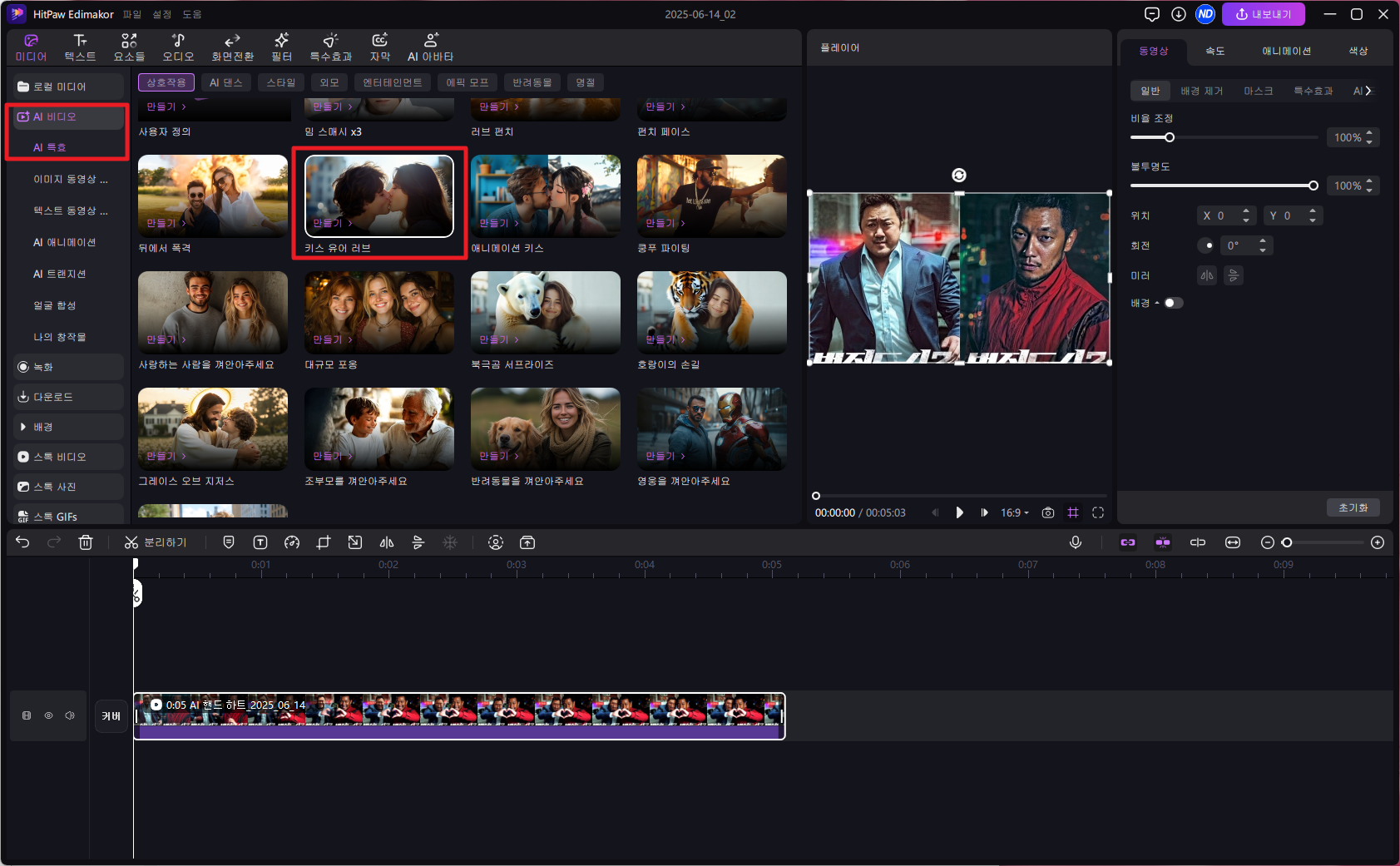Open voice-over microphone recorder
Viewport: 1400px width, 866px height.
point(1076,542)
